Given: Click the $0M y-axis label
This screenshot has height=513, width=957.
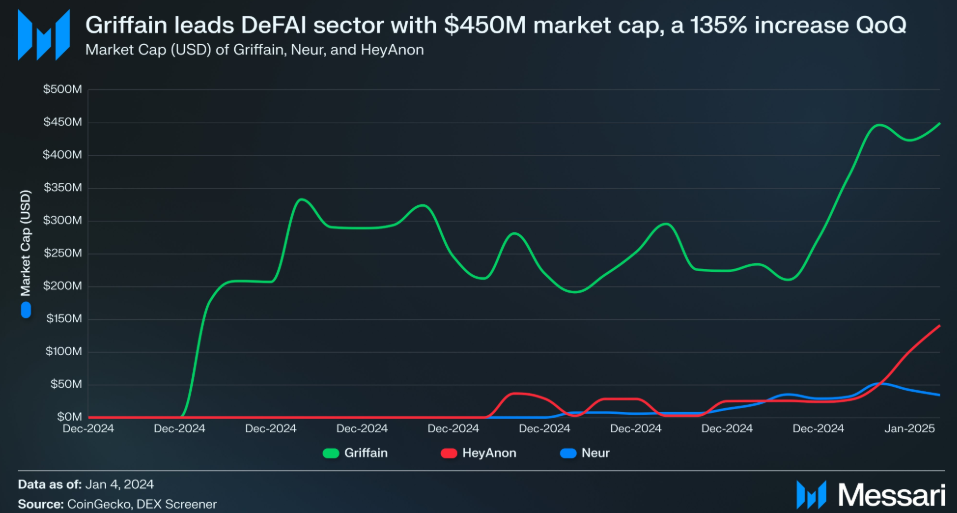Looking at the screenshot, I should [70, 417].
